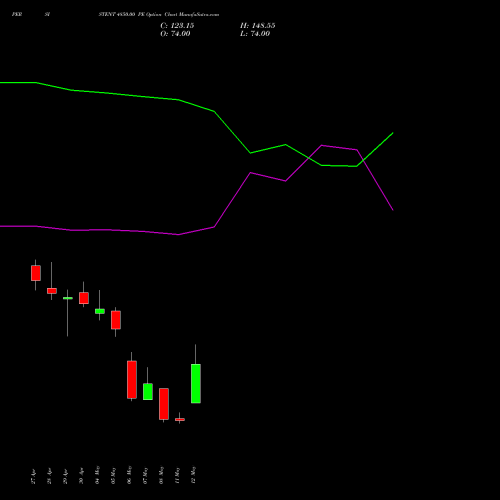Click the tall green candlestick for 12 May

point(196,383)
